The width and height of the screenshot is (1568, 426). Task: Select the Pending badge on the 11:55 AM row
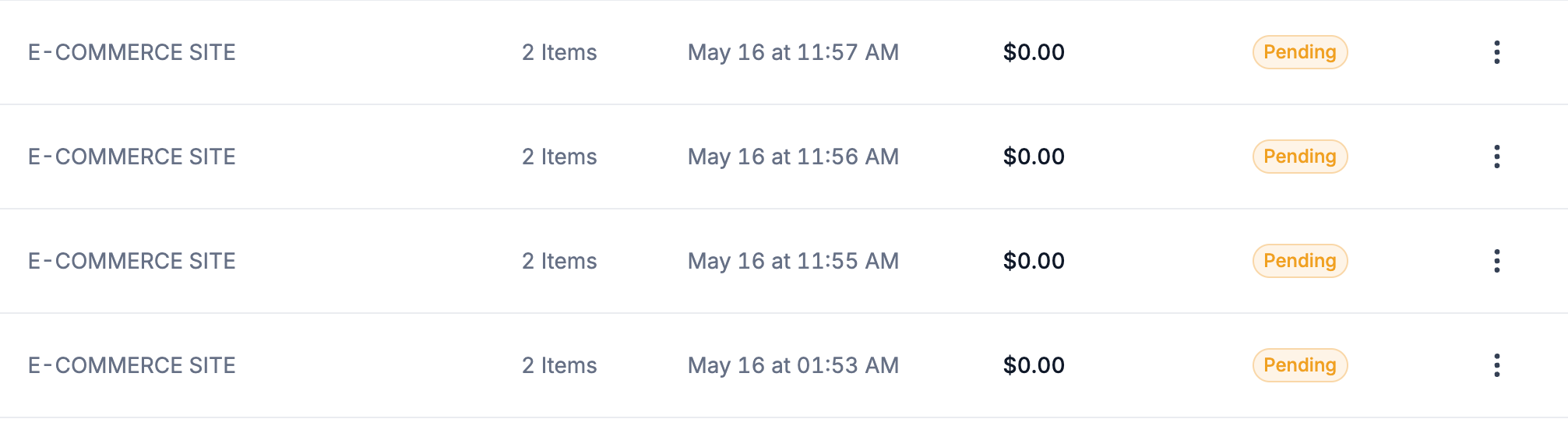tap(1299, 261)
